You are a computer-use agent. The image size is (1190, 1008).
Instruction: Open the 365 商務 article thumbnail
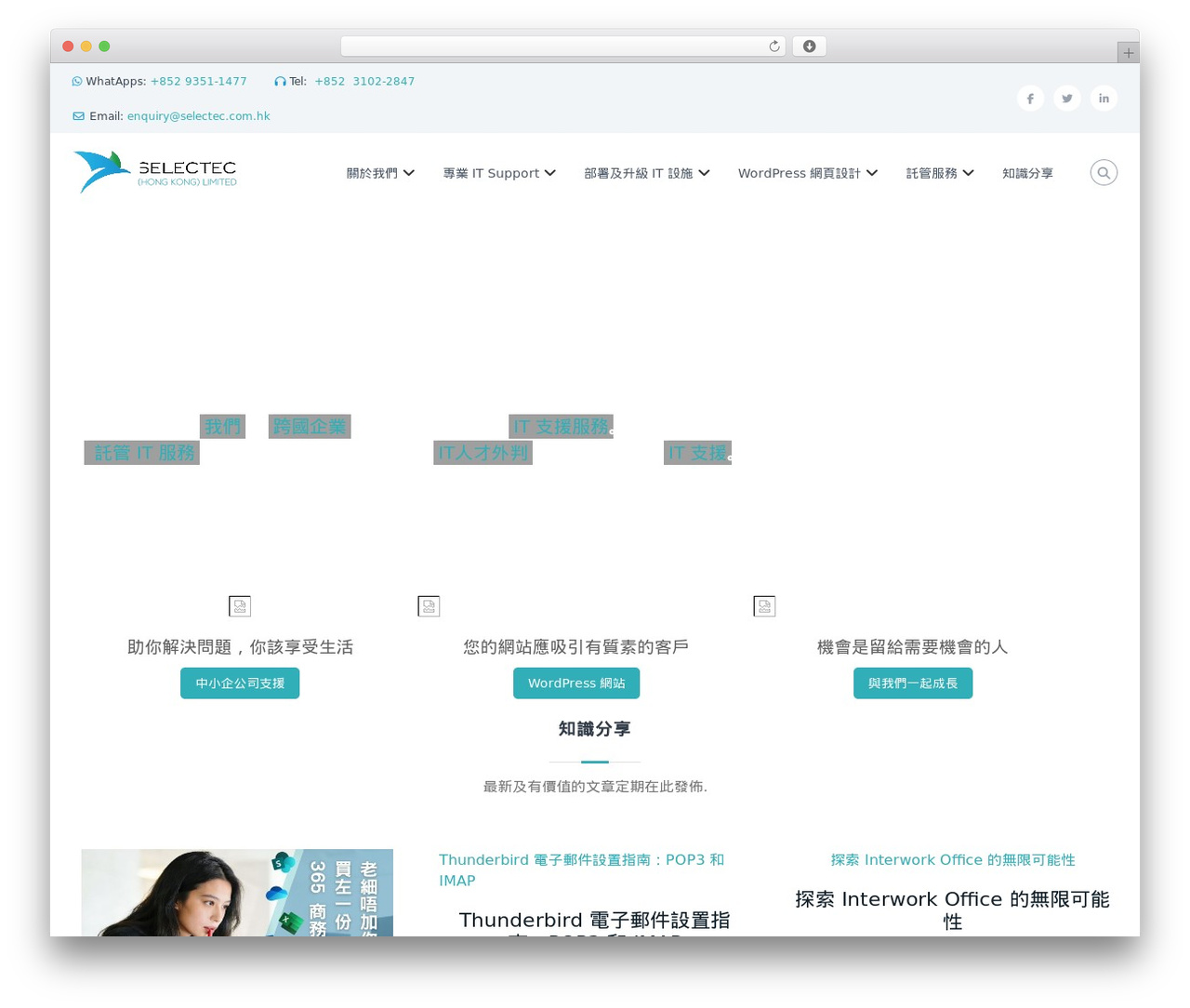coord(237,893)
